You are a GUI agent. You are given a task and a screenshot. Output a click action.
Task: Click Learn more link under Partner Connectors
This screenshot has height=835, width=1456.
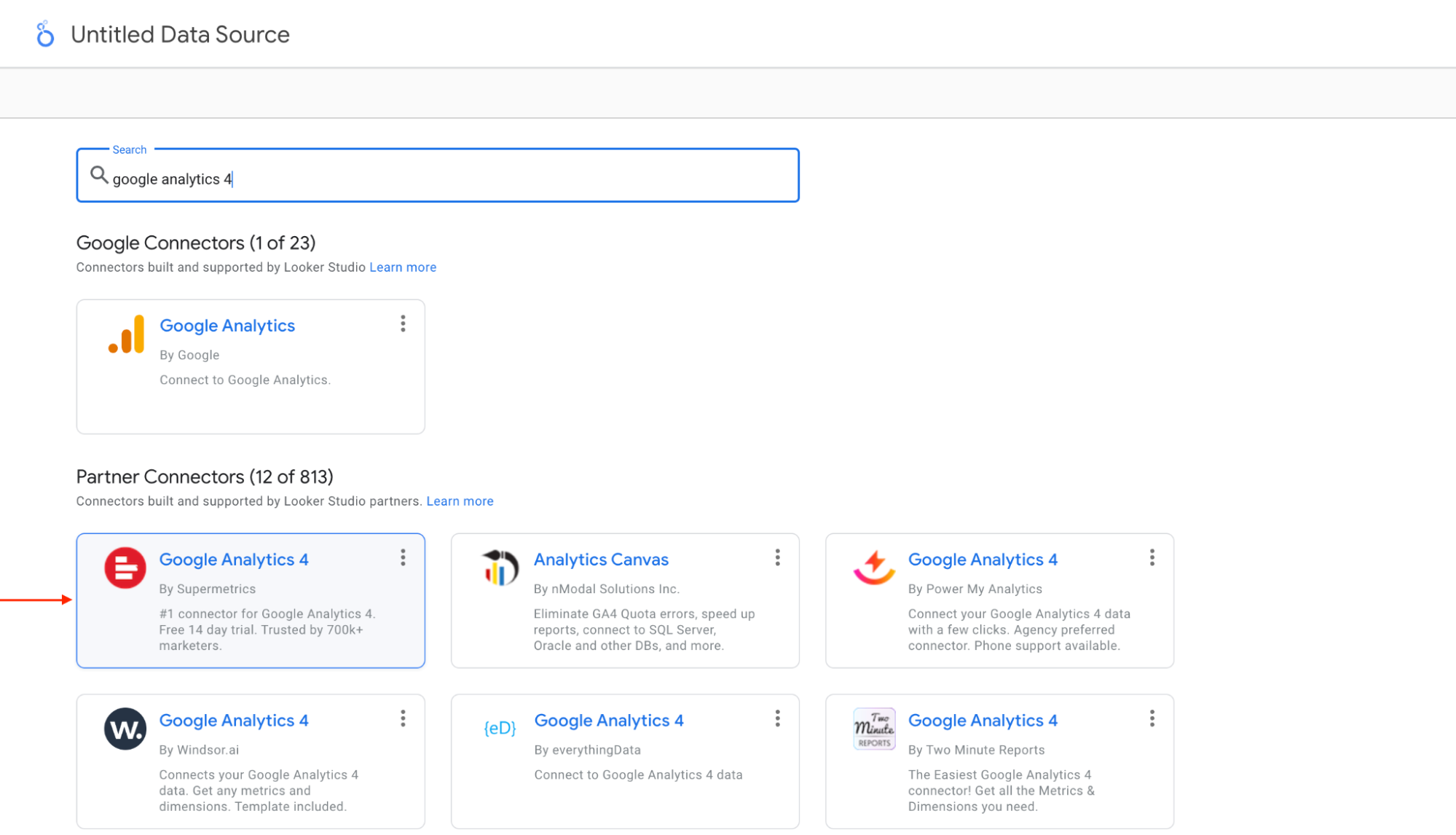(460, 501)
